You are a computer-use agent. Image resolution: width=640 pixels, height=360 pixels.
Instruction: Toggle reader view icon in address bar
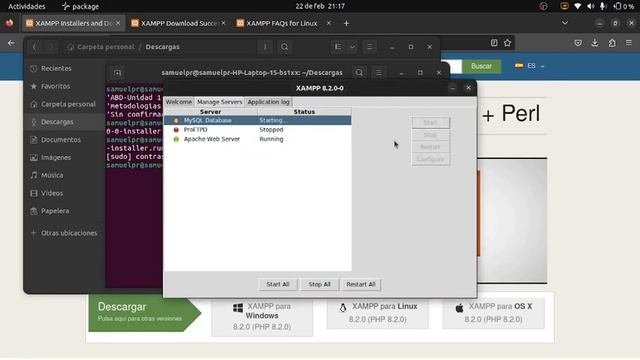[494, 43]
